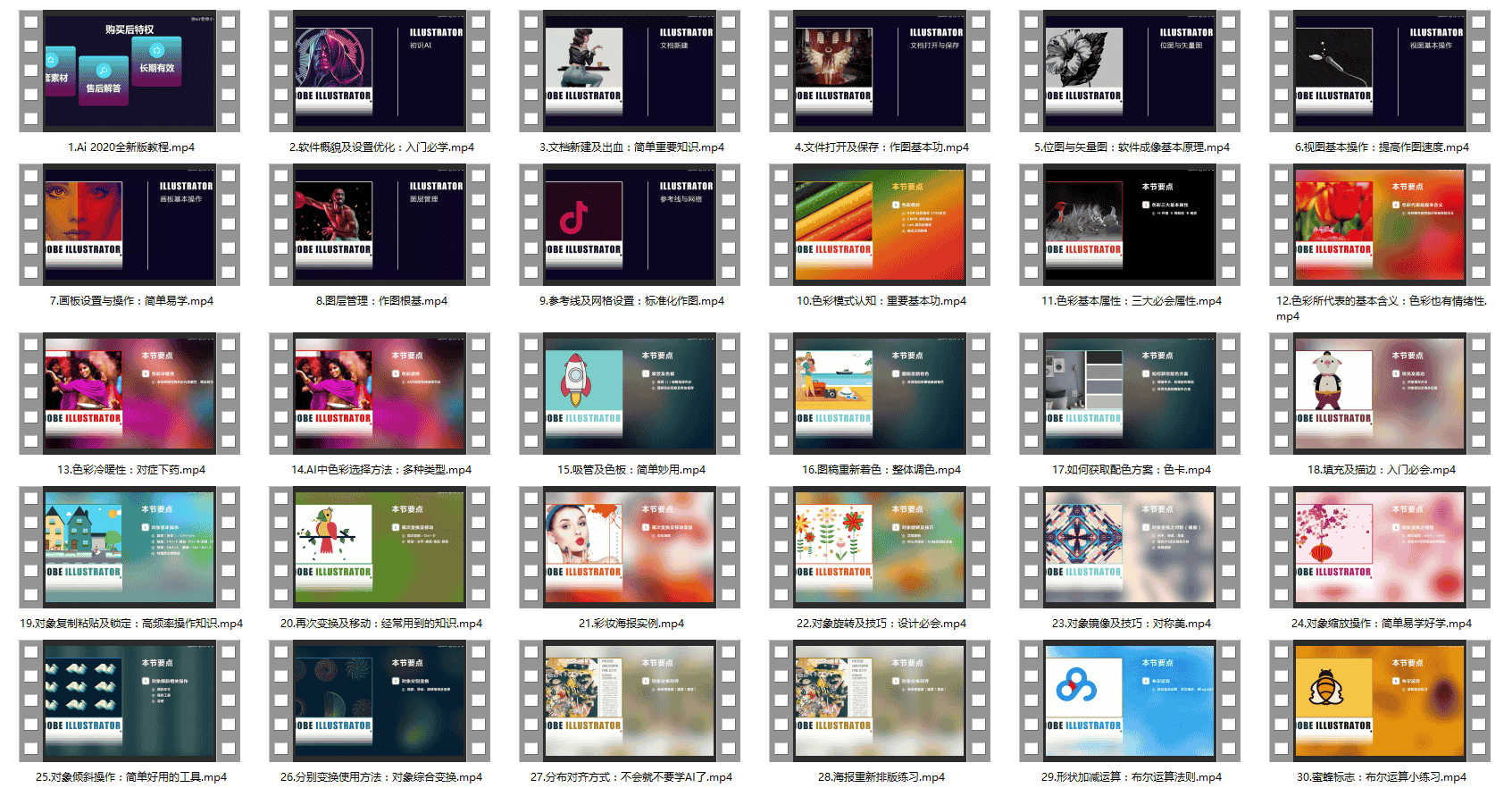Click the 12.色彩所代表的基本含义 tulip thumbnail
This screenshot has height=788, width=1512.
pos(1380,224)
